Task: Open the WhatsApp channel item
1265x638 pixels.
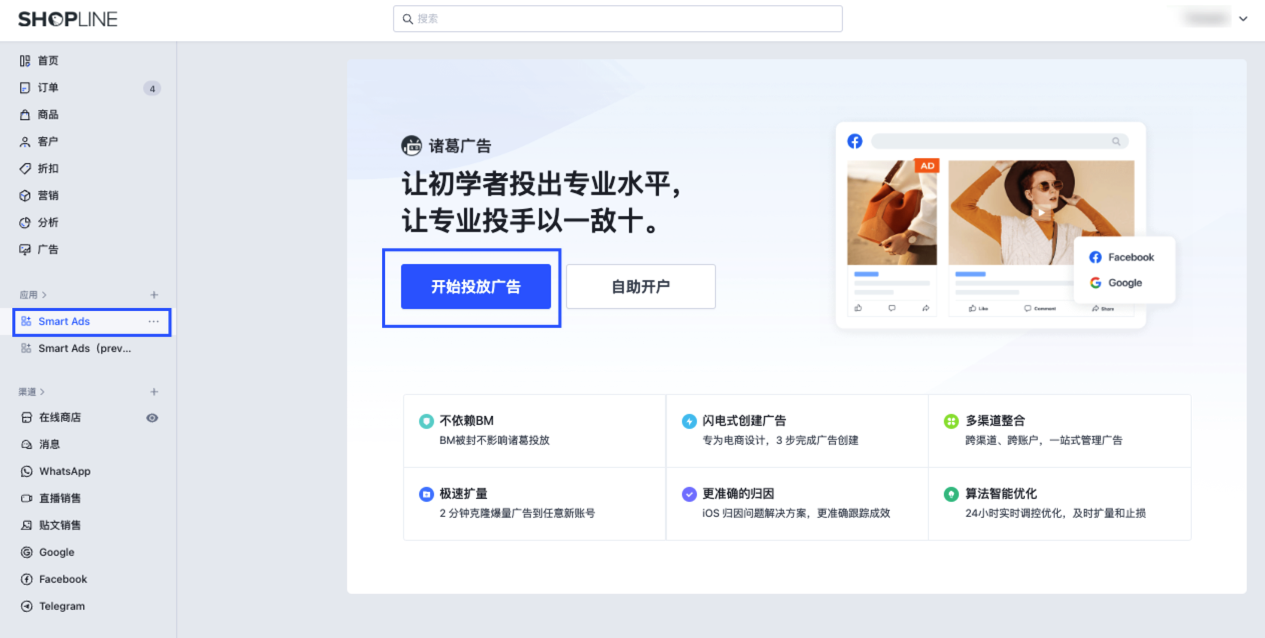Action: (x=88, y=472)
